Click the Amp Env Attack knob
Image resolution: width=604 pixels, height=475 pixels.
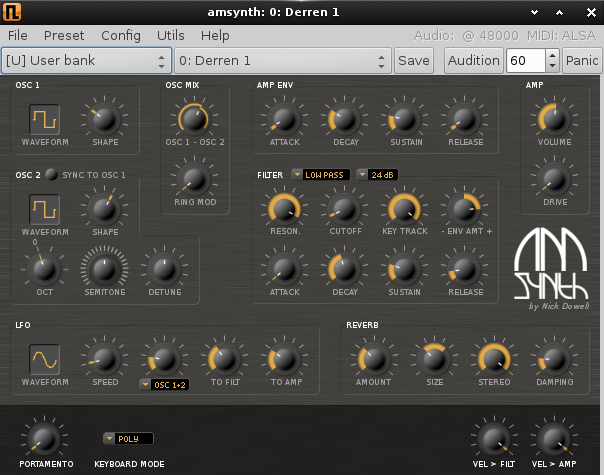pos(284,119)
